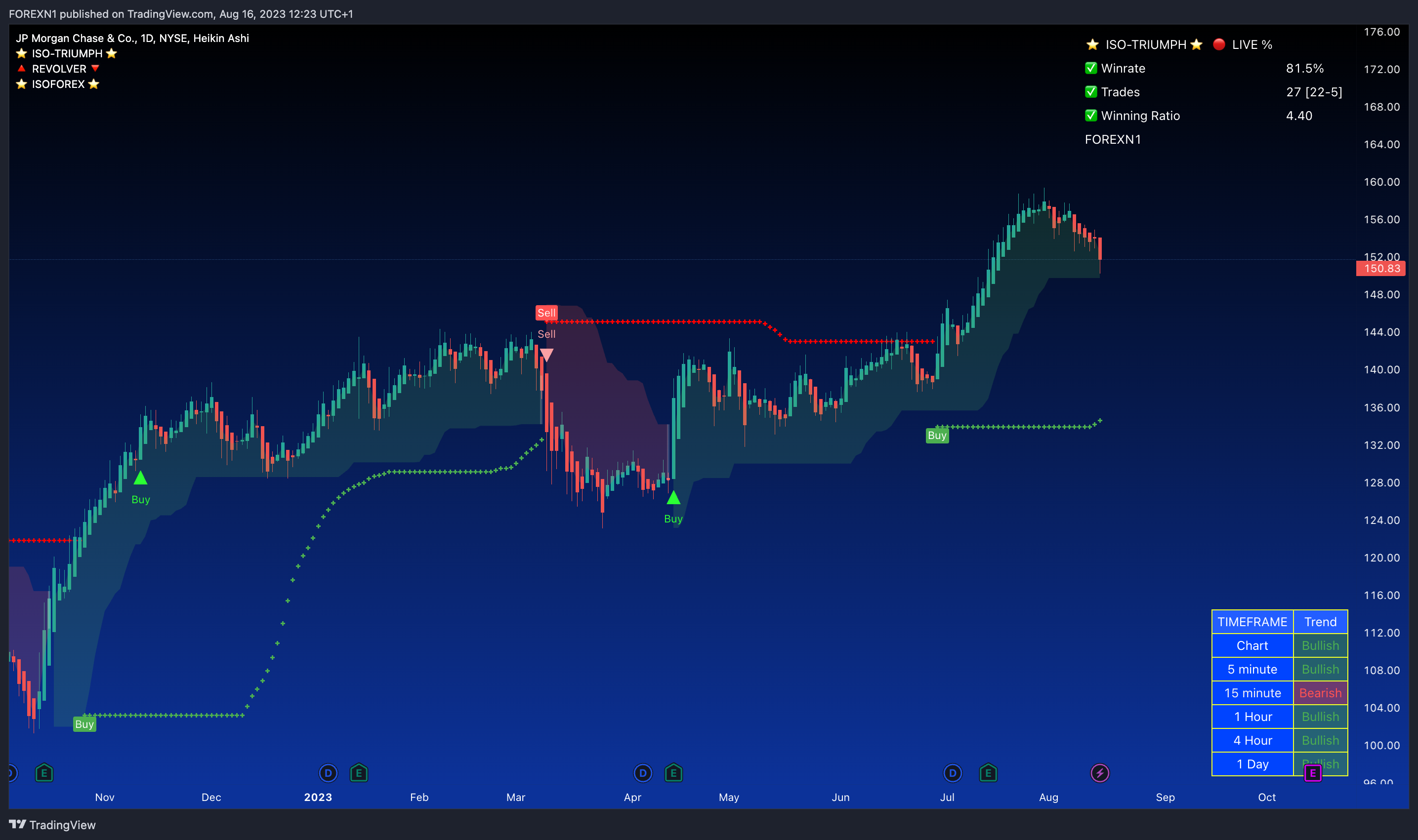1418x840 pixels.
Task: Click the Bullish cell for the Chart row
Action: [1320, 645]
